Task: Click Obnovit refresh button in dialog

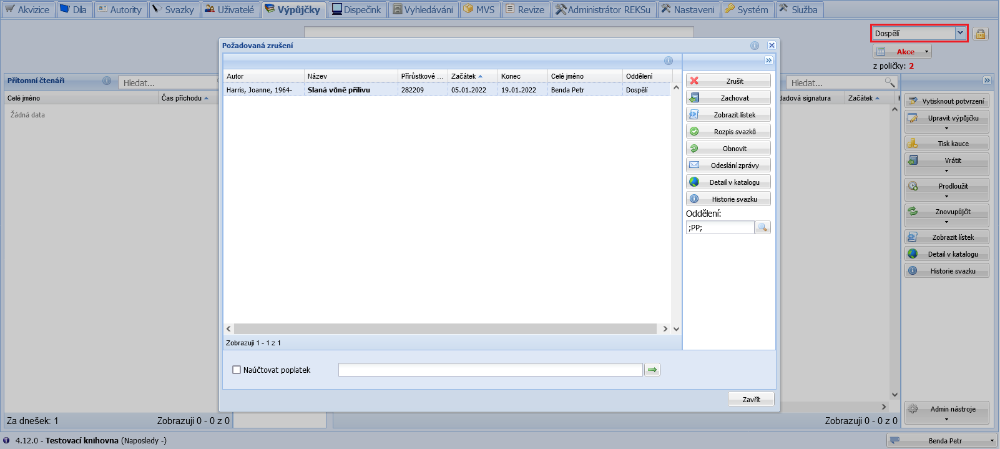Action: tap(727, 148)
